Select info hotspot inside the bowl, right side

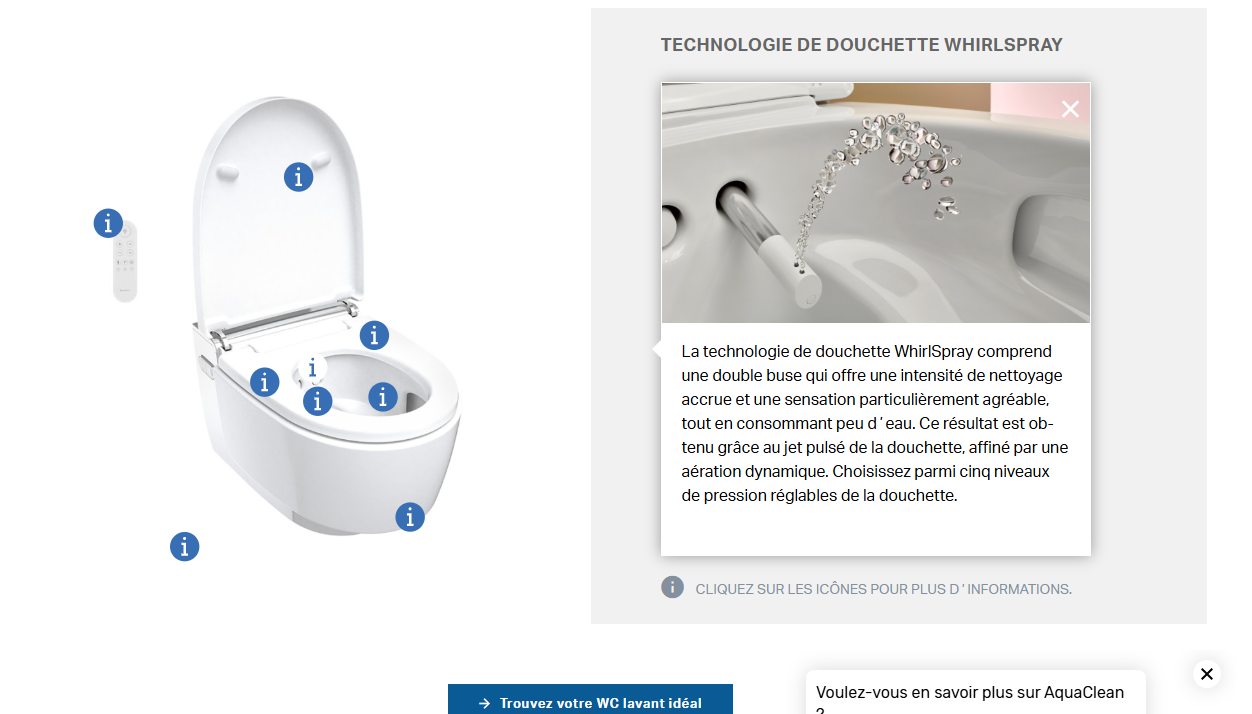pyautogui.click(x=383, y=397)
